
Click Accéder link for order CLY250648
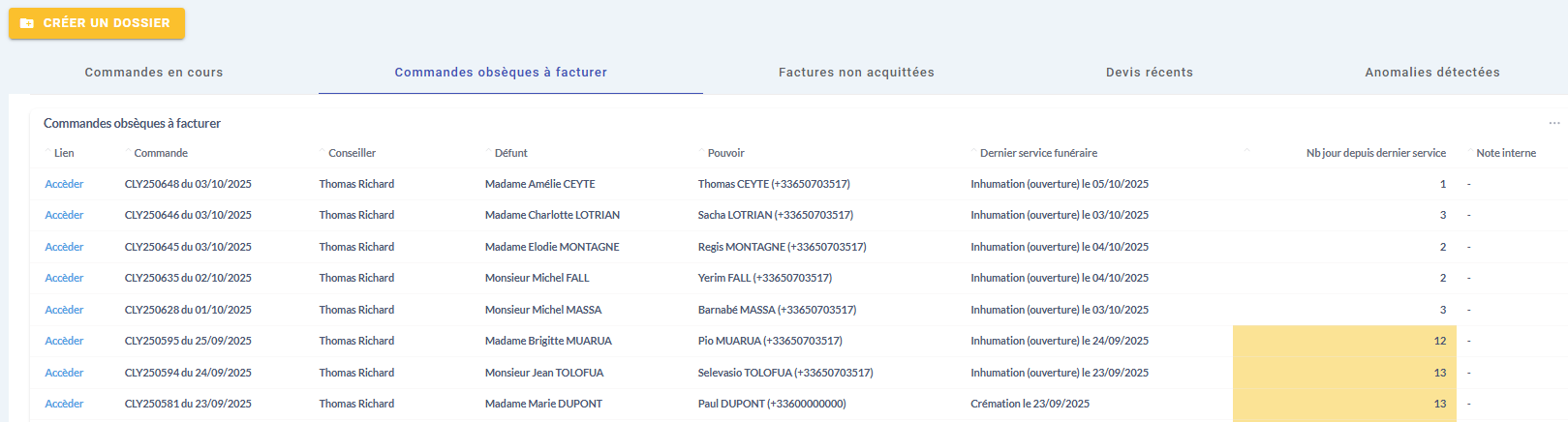click(64, 184)
